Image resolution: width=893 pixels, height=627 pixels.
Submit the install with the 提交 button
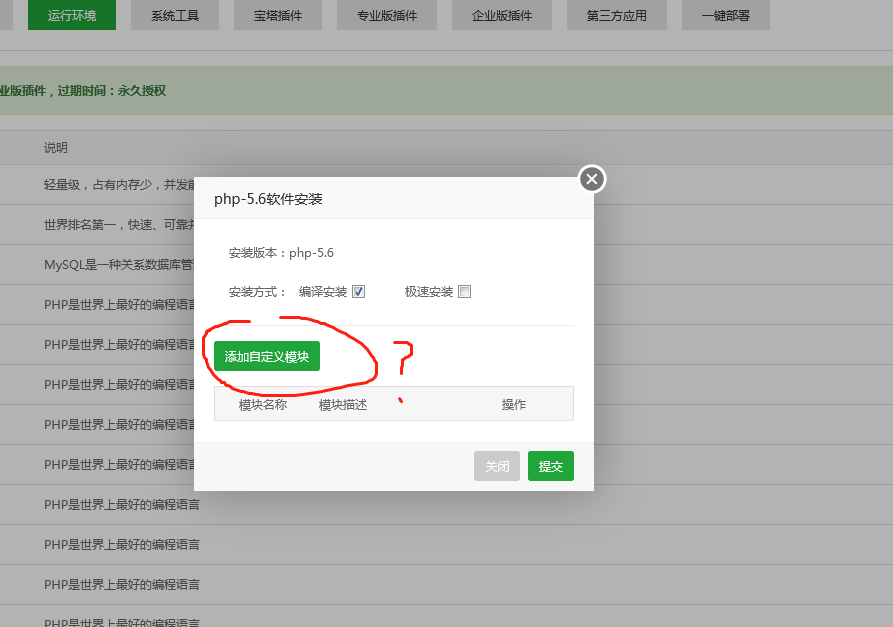click(x=551, y=466)
